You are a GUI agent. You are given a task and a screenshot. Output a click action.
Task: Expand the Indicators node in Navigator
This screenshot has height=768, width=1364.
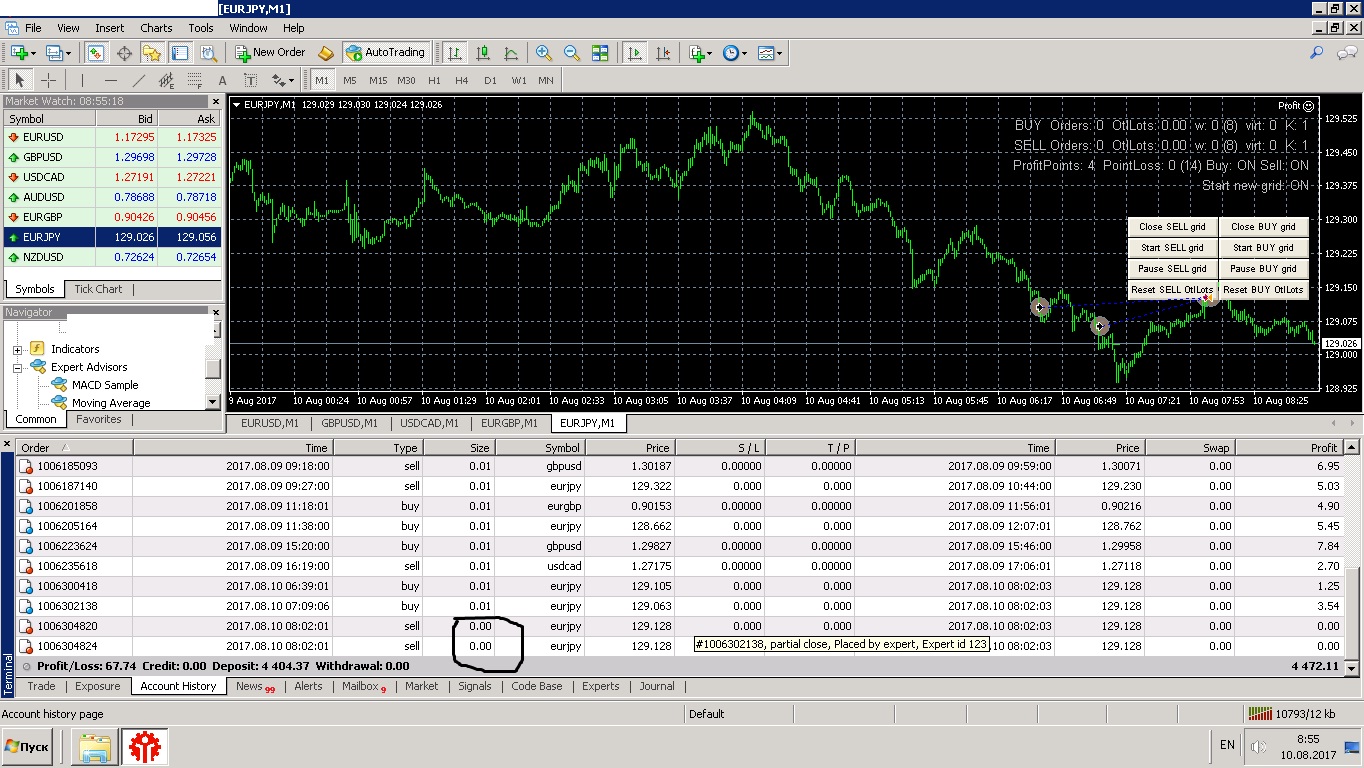click(17, 349)
